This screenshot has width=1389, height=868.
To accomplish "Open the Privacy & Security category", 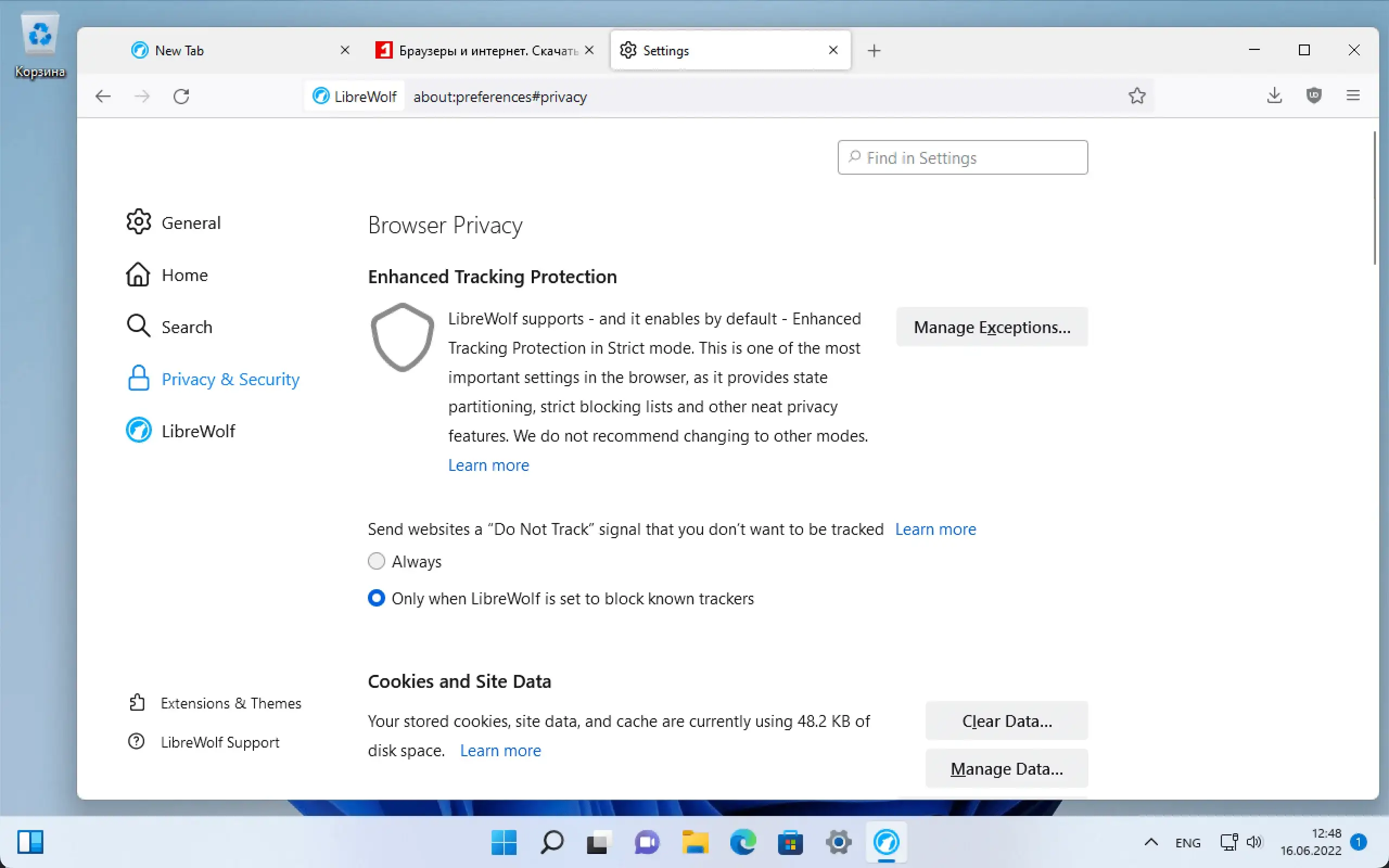I will point(213,379).
